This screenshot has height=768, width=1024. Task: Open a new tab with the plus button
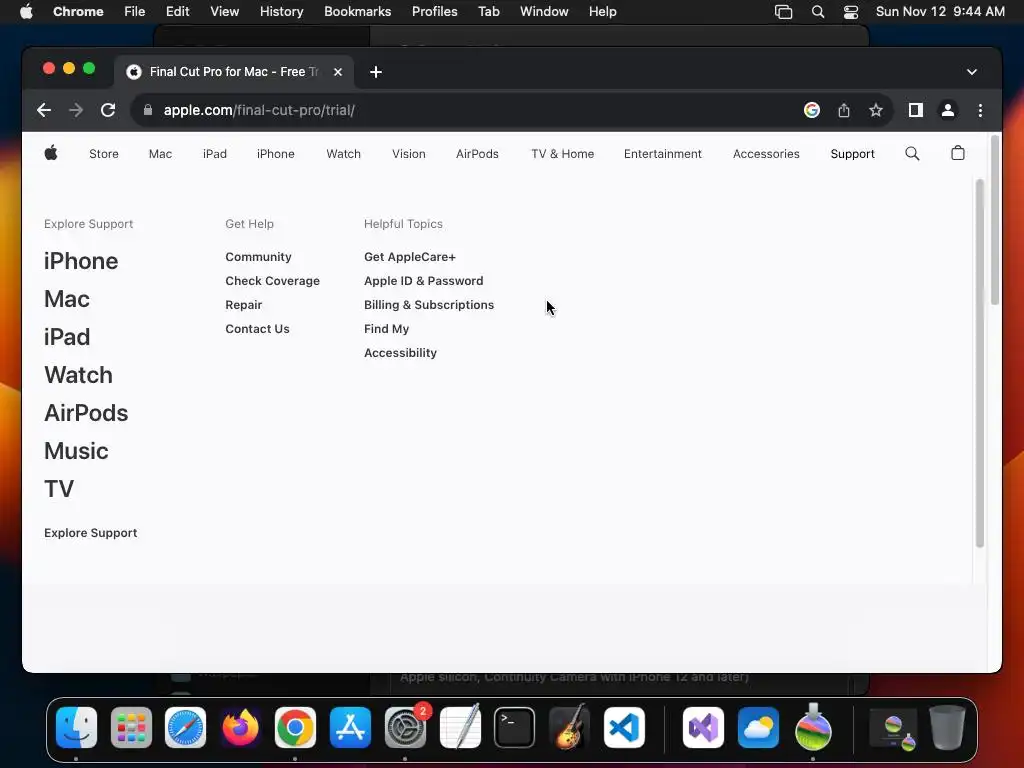[x=376, y=72]
